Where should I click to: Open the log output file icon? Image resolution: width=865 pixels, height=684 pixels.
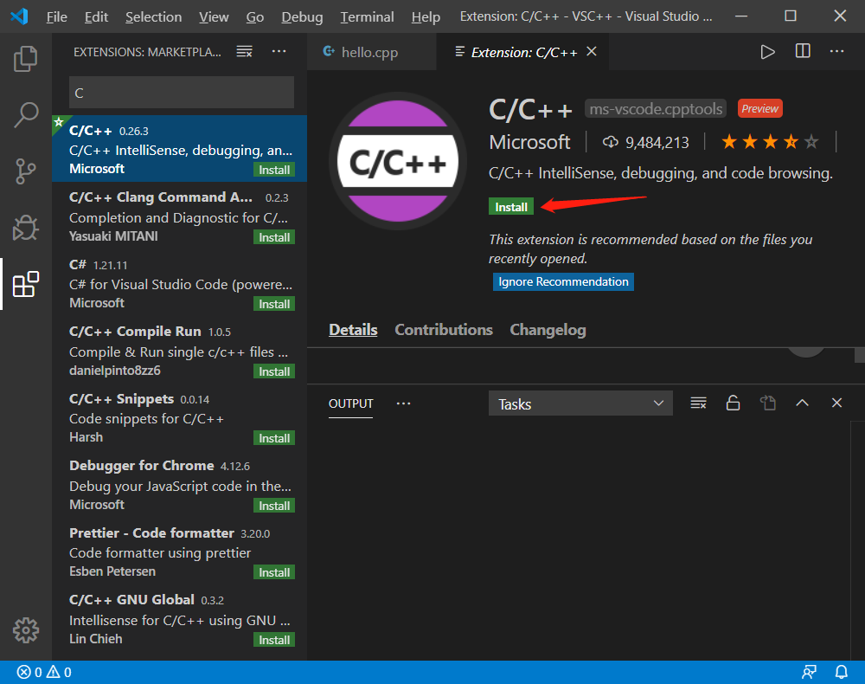click(x=768, y=403)
